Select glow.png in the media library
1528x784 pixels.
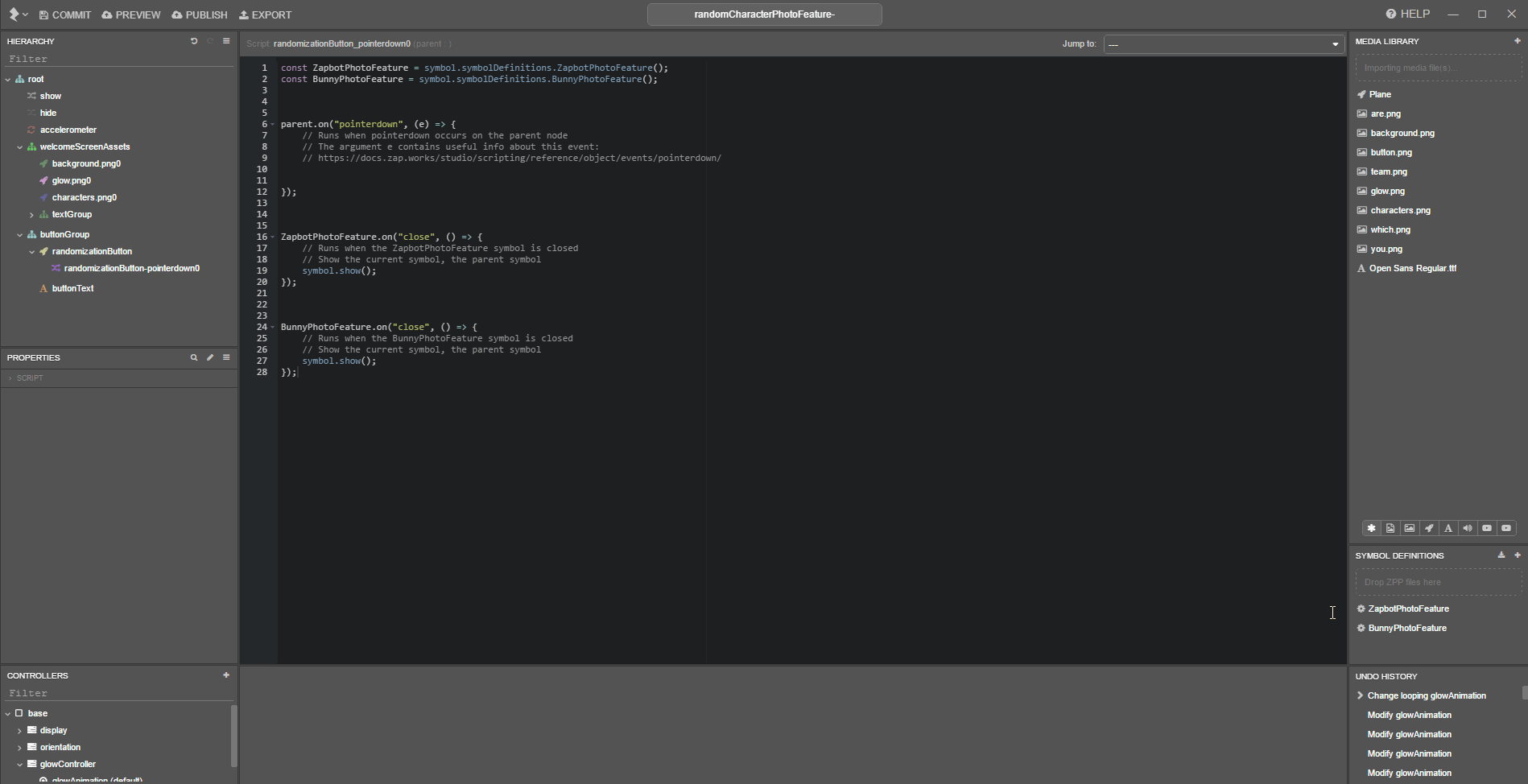1387,191
